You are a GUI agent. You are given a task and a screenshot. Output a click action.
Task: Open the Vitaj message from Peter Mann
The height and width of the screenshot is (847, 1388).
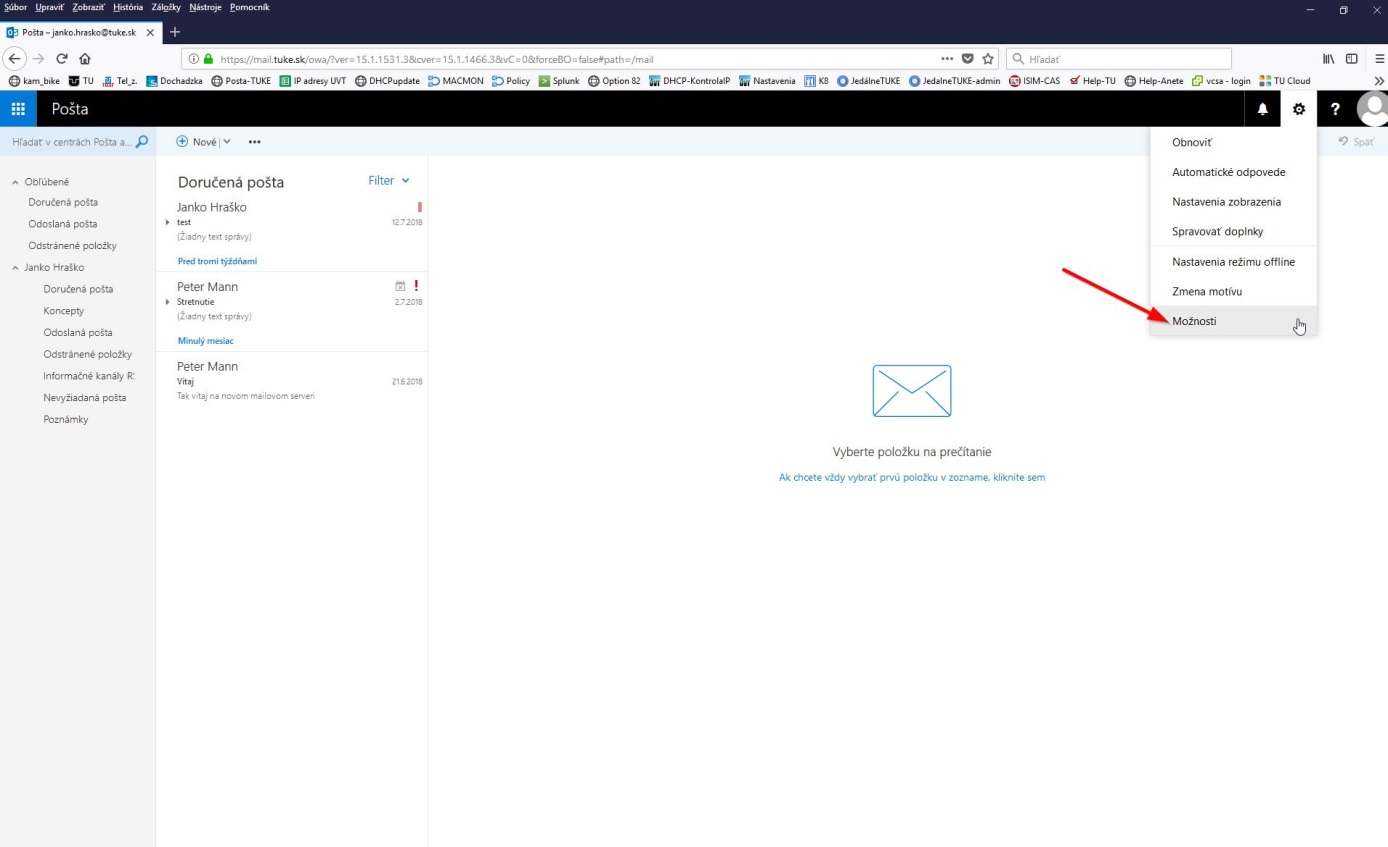tap(292, 381)
